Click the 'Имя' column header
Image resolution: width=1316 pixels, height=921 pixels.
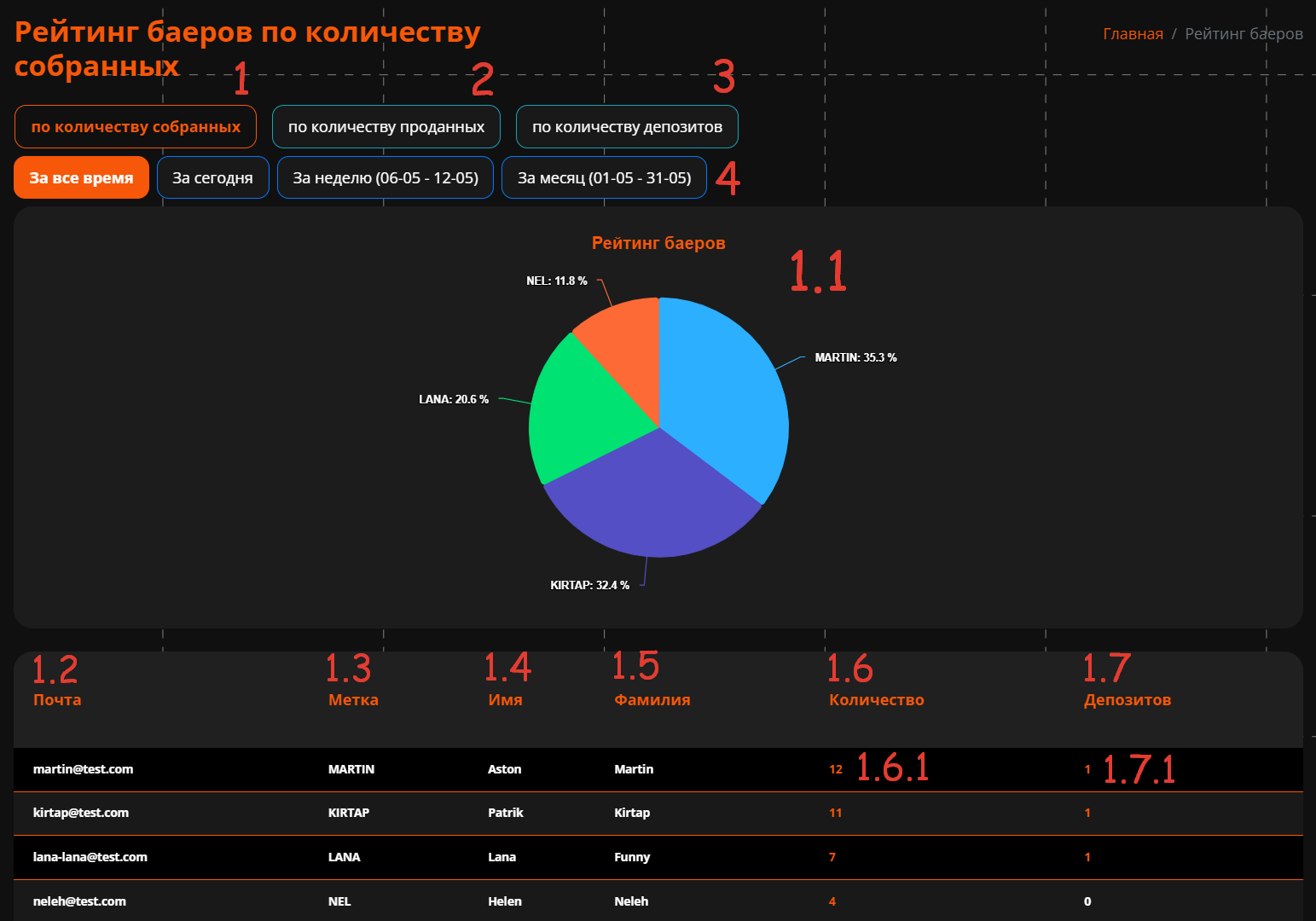point(505,699)
